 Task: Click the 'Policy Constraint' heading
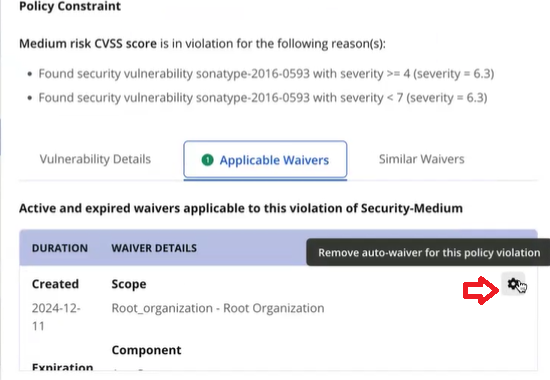70,6
